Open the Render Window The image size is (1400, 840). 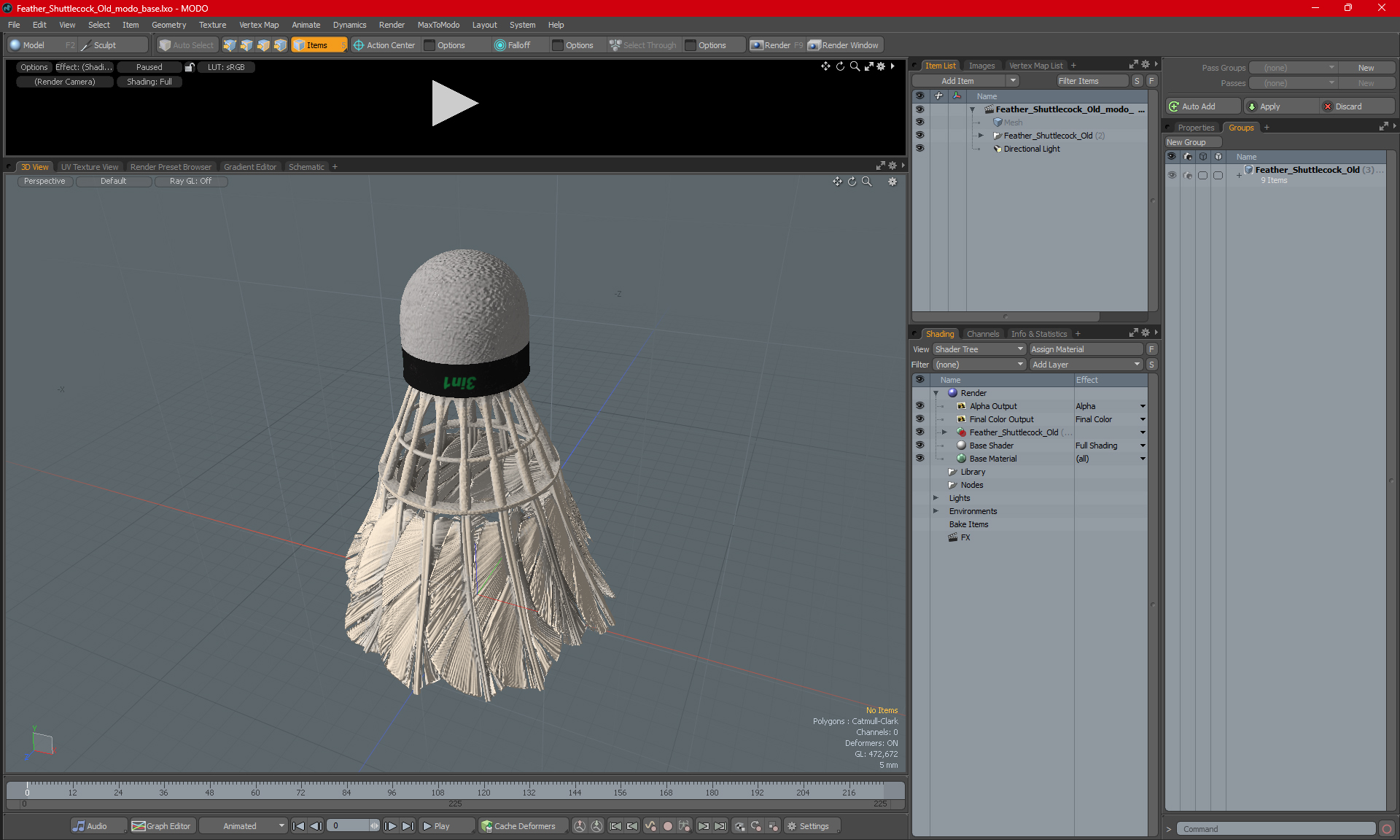click(844, 45)
